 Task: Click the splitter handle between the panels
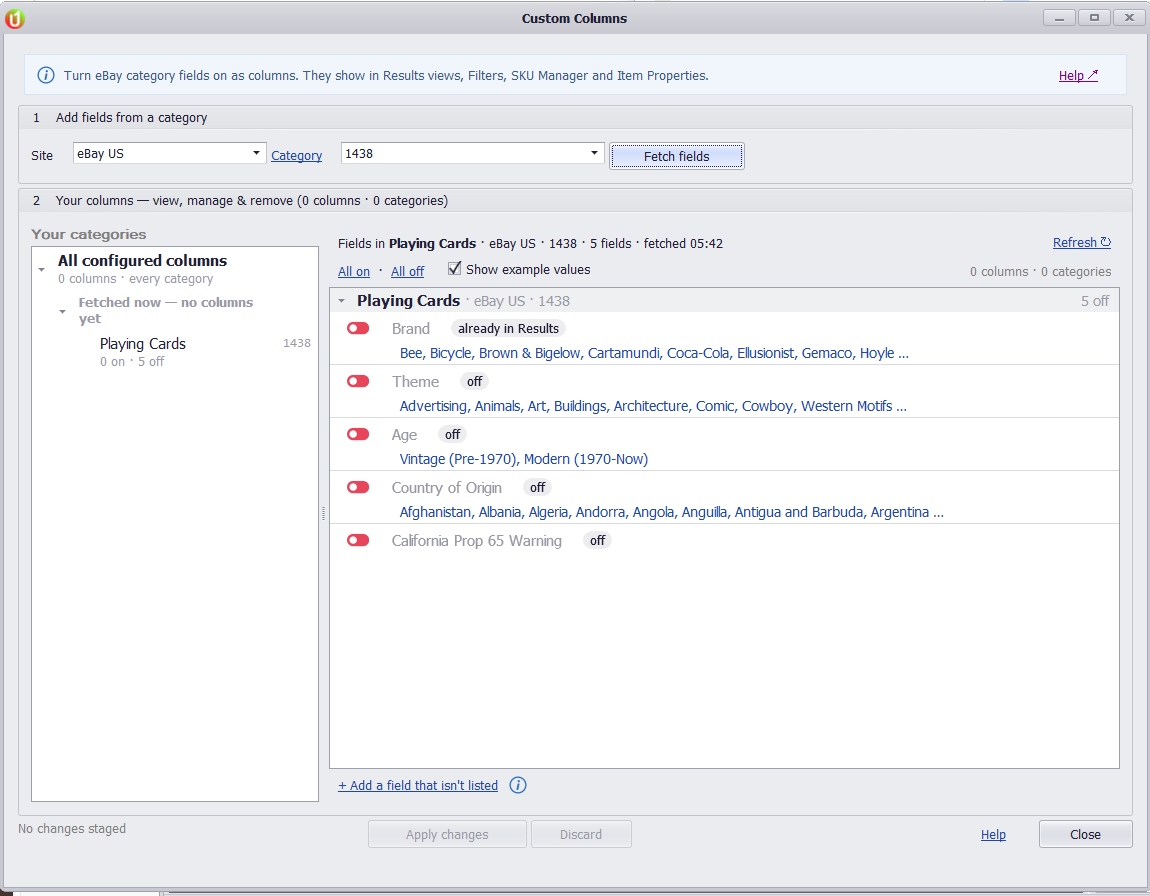point(323,513)
